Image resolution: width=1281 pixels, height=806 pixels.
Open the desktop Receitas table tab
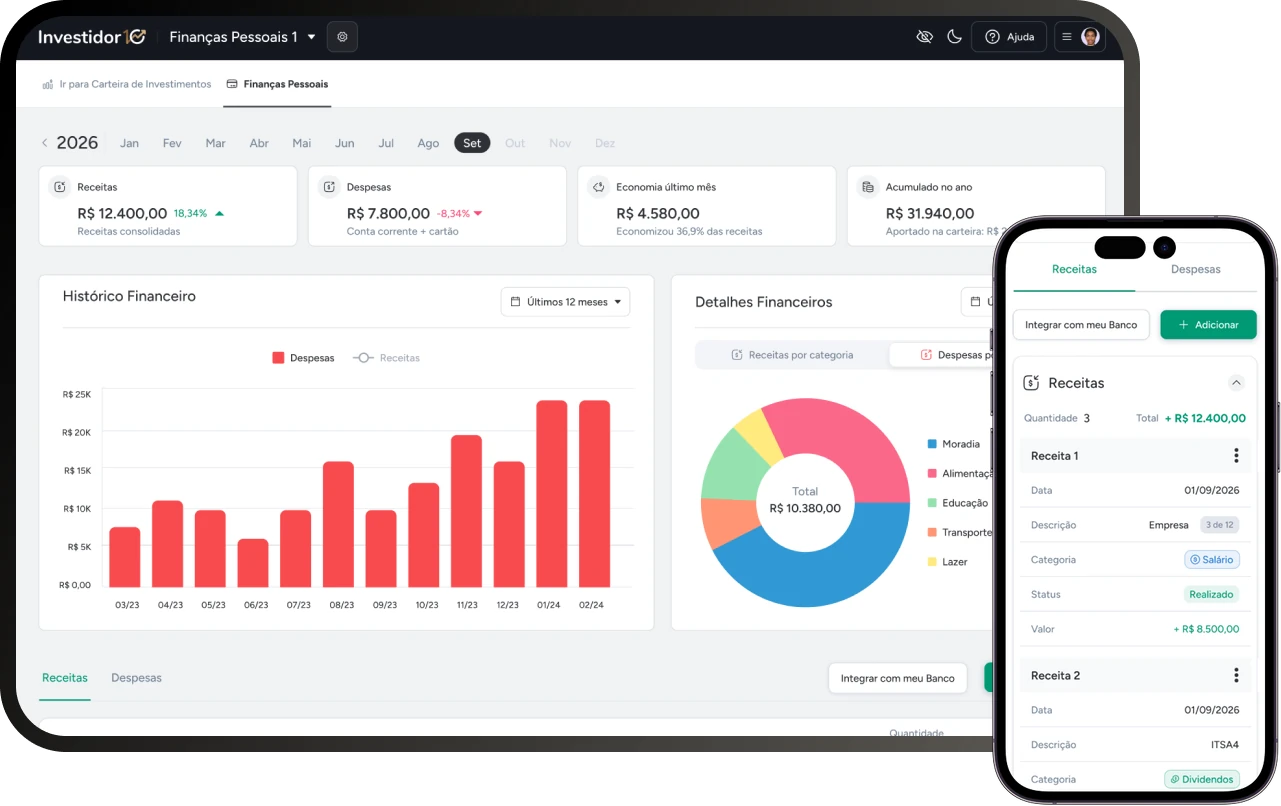pos(65,678)
